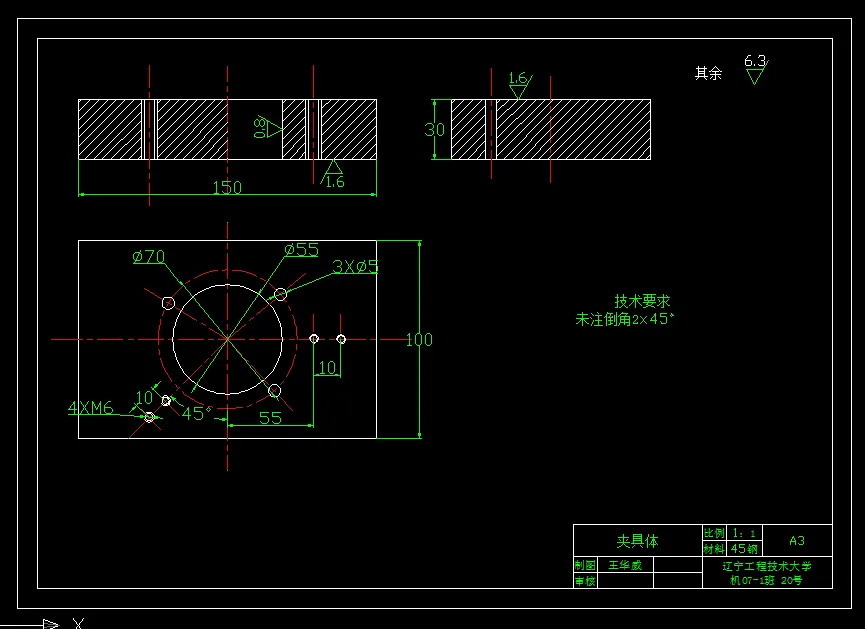Image resolution: width=865 pixels, height=629 pixels.
Task: Select the 1:1 scale value
Action: (x=744, y=533)
